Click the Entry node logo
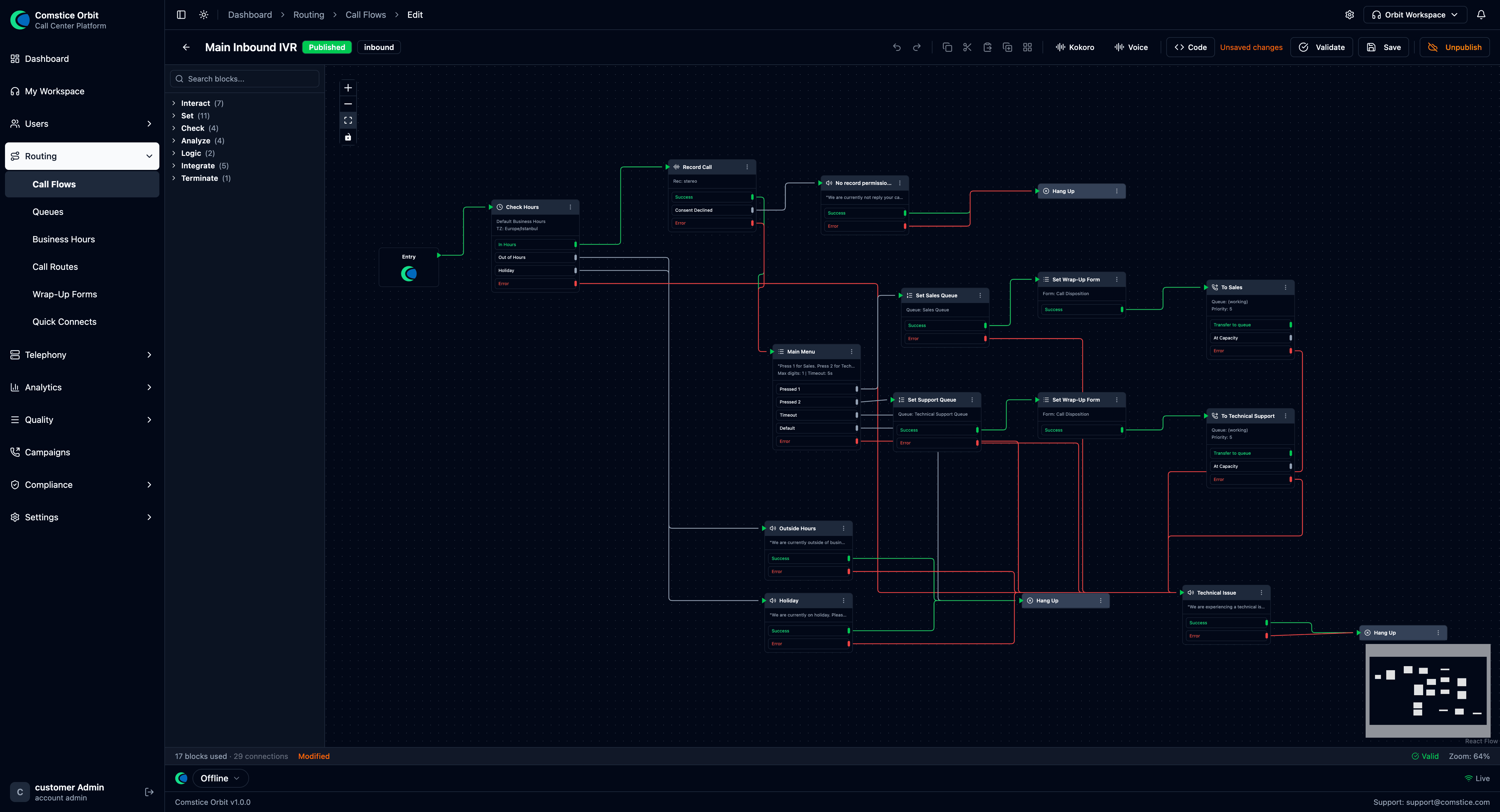 (x=409, y=274)
